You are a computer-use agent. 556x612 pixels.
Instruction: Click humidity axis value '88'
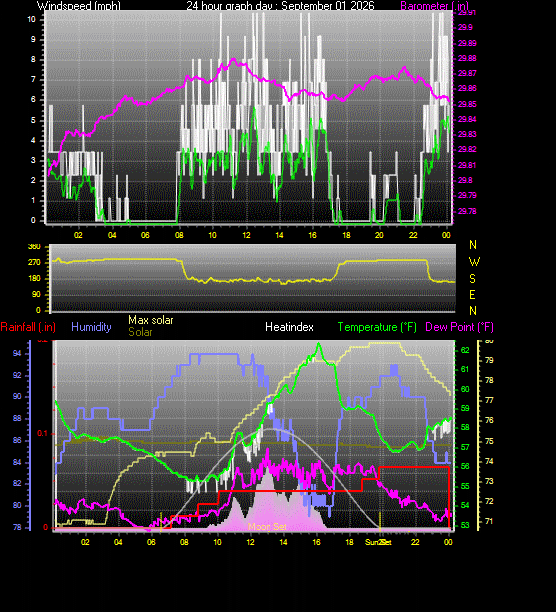tap(17, 419)
